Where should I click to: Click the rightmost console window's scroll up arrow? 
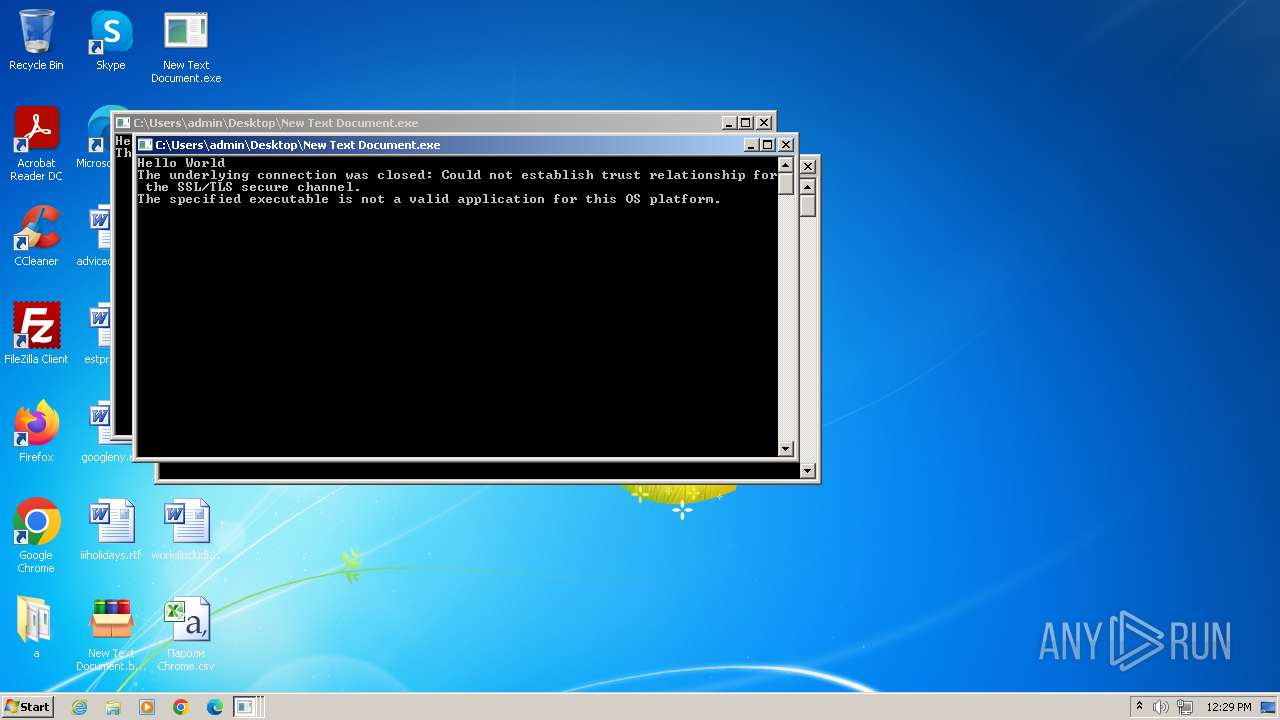808,187
